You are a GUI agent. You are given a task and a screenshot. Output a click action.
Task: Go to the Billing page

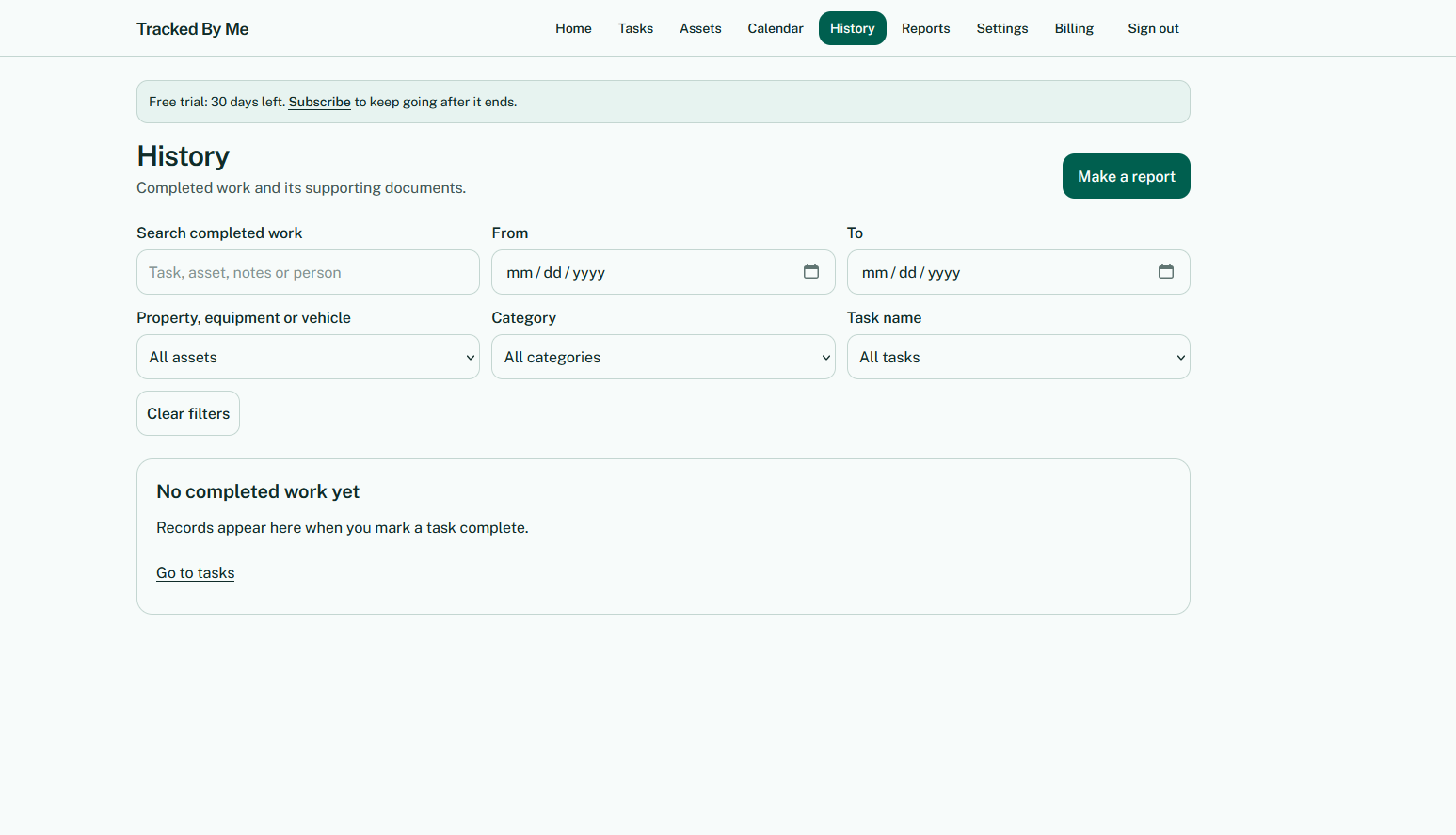[x=1074, y=28]
